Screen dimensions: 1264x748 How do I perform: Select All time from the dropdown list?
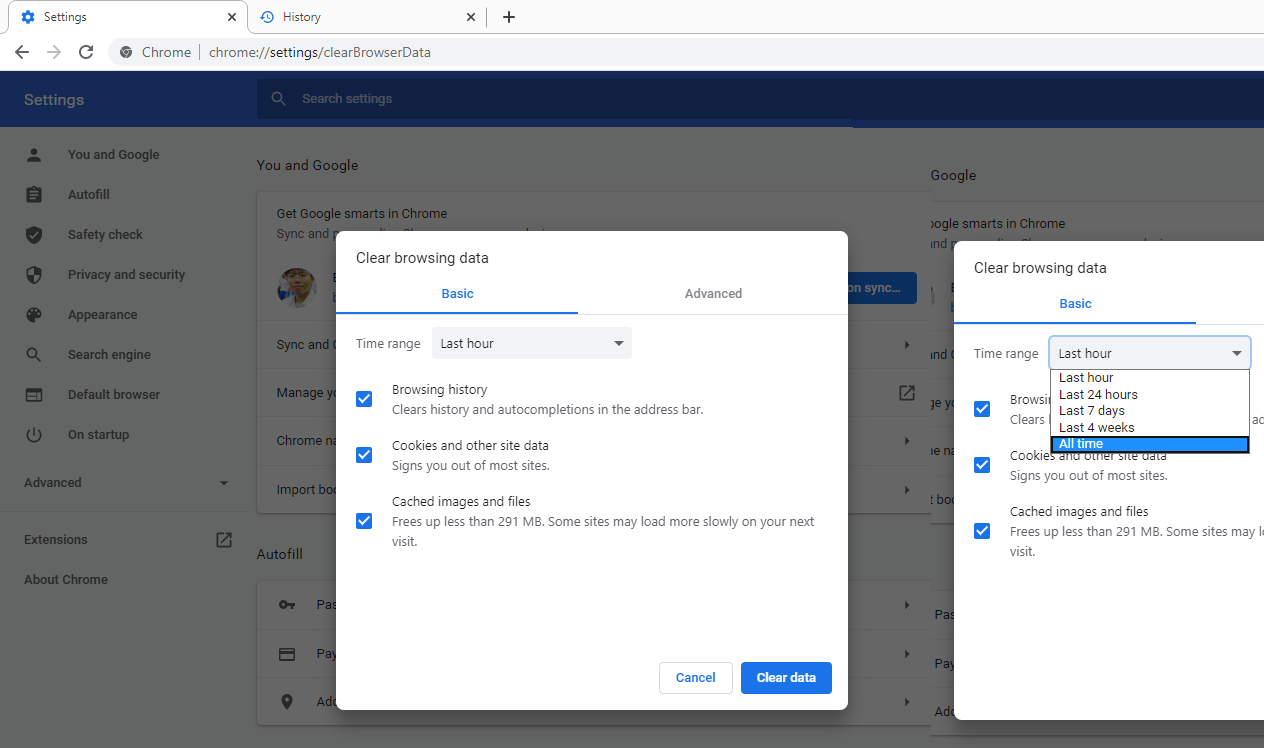click(x=1149, y=444)
